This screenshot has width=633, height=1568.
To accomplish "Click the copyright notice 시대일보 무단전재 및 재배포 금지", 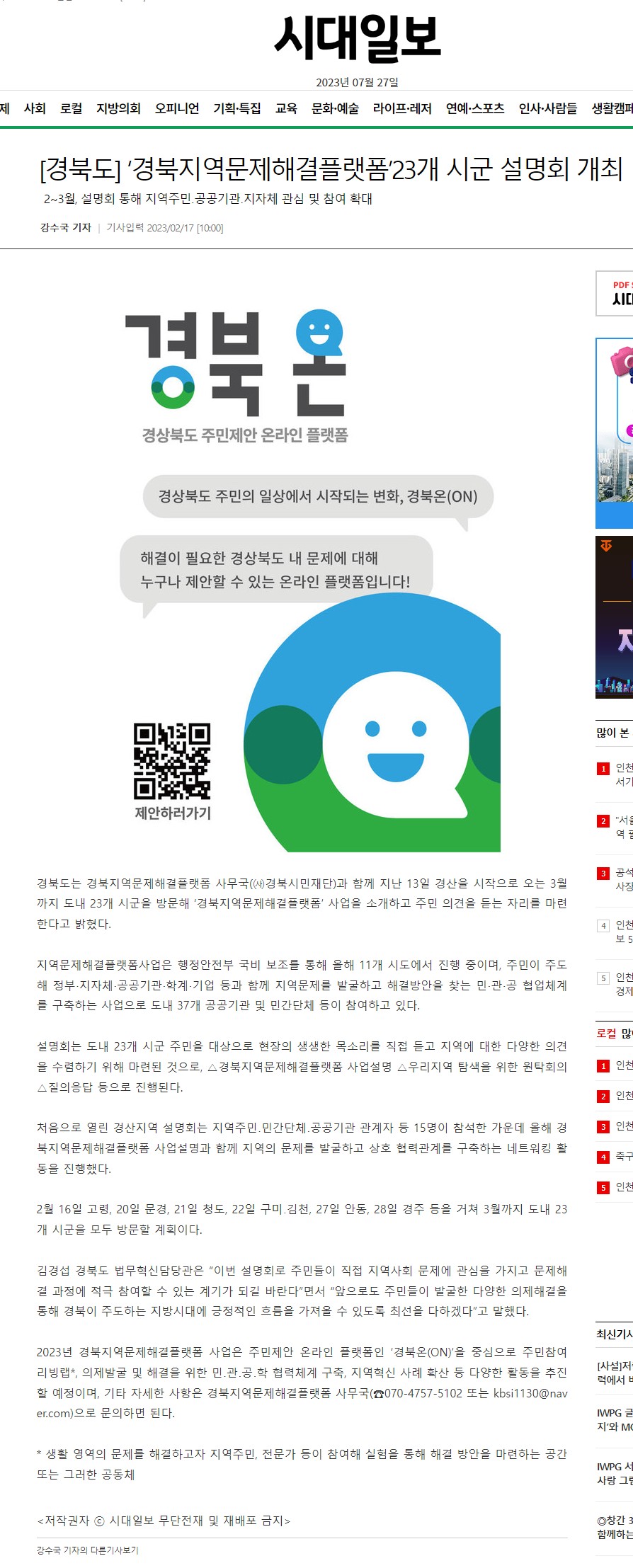I will coord(164,1521).
